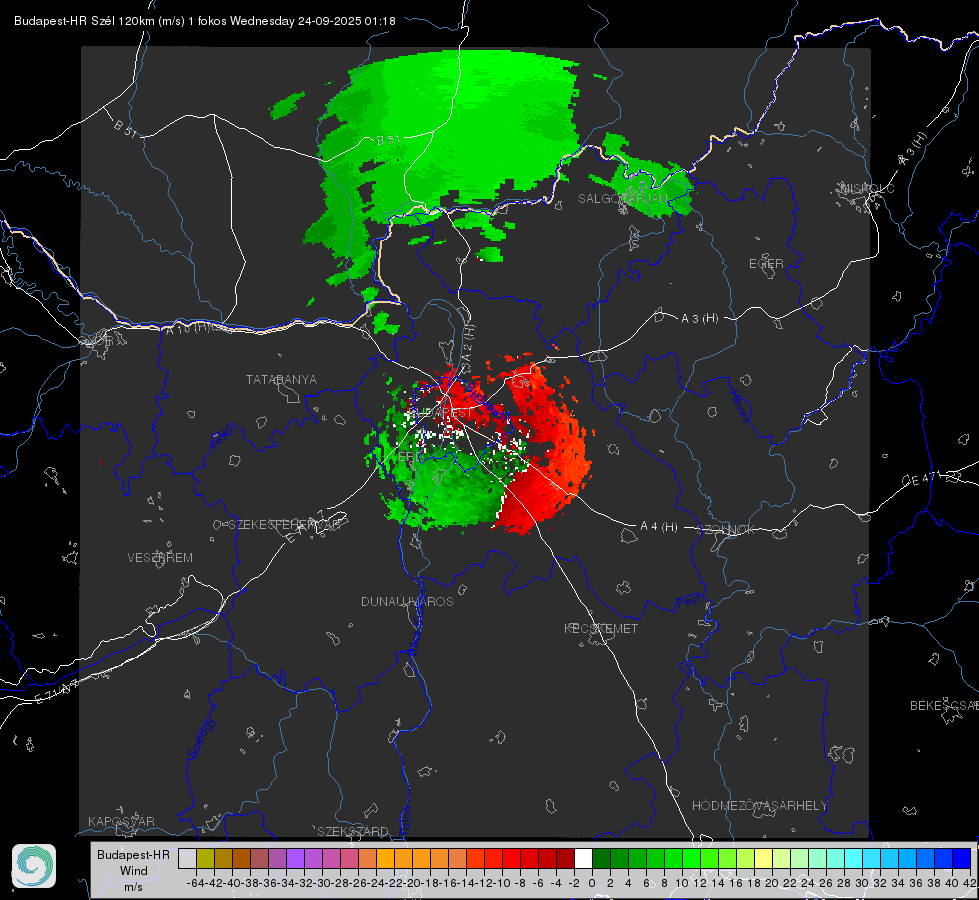This screenshot has height=900, width=979.
Task: Click the MISKOLC city label
Action: 867,188
